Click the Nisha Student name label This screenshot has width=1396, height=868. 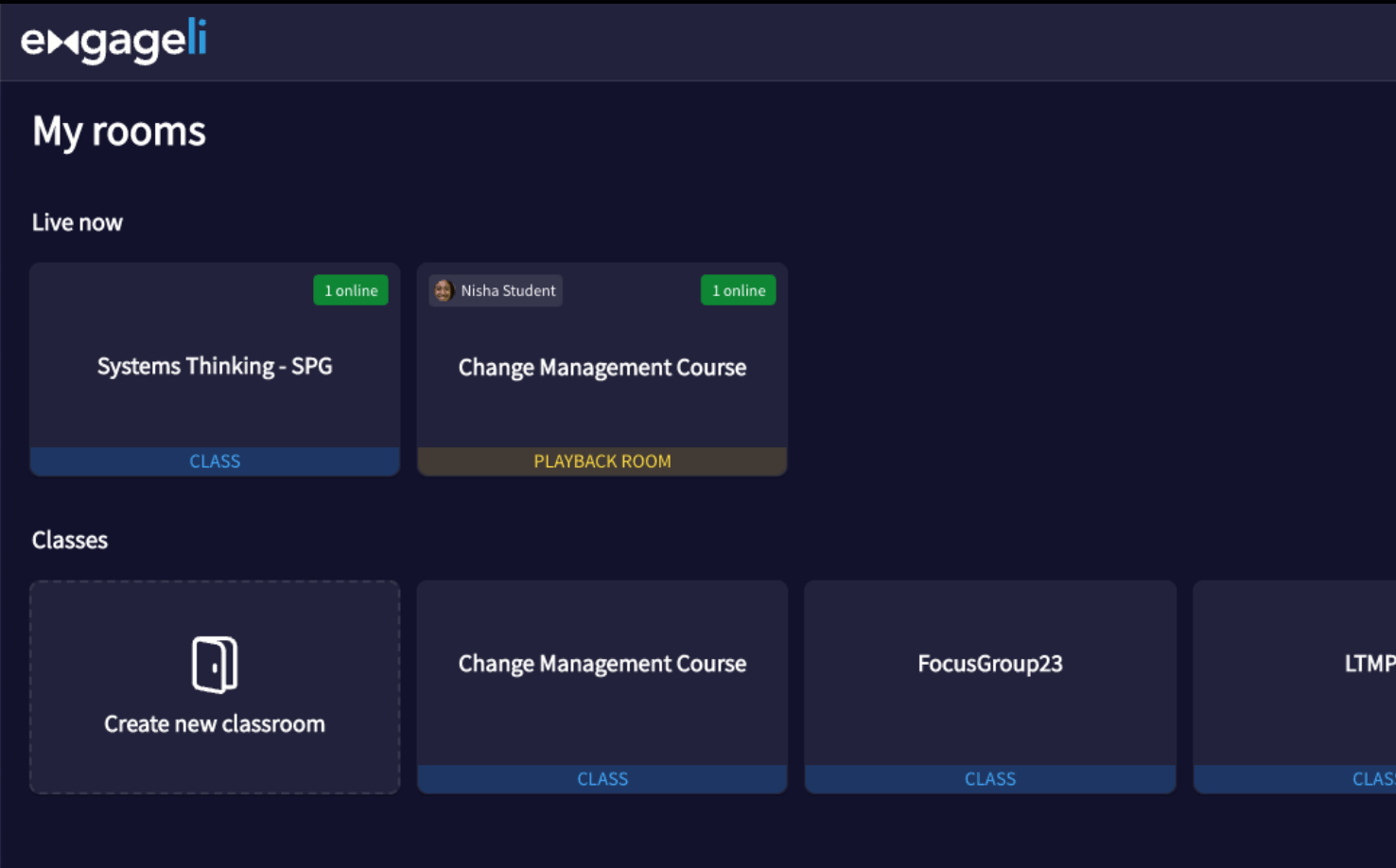[x=508, y=290]
